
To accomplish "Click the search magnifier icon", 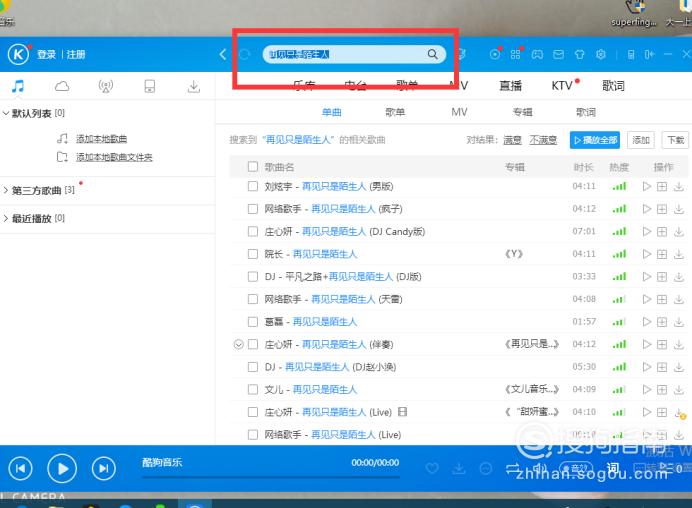I will 432,54.
